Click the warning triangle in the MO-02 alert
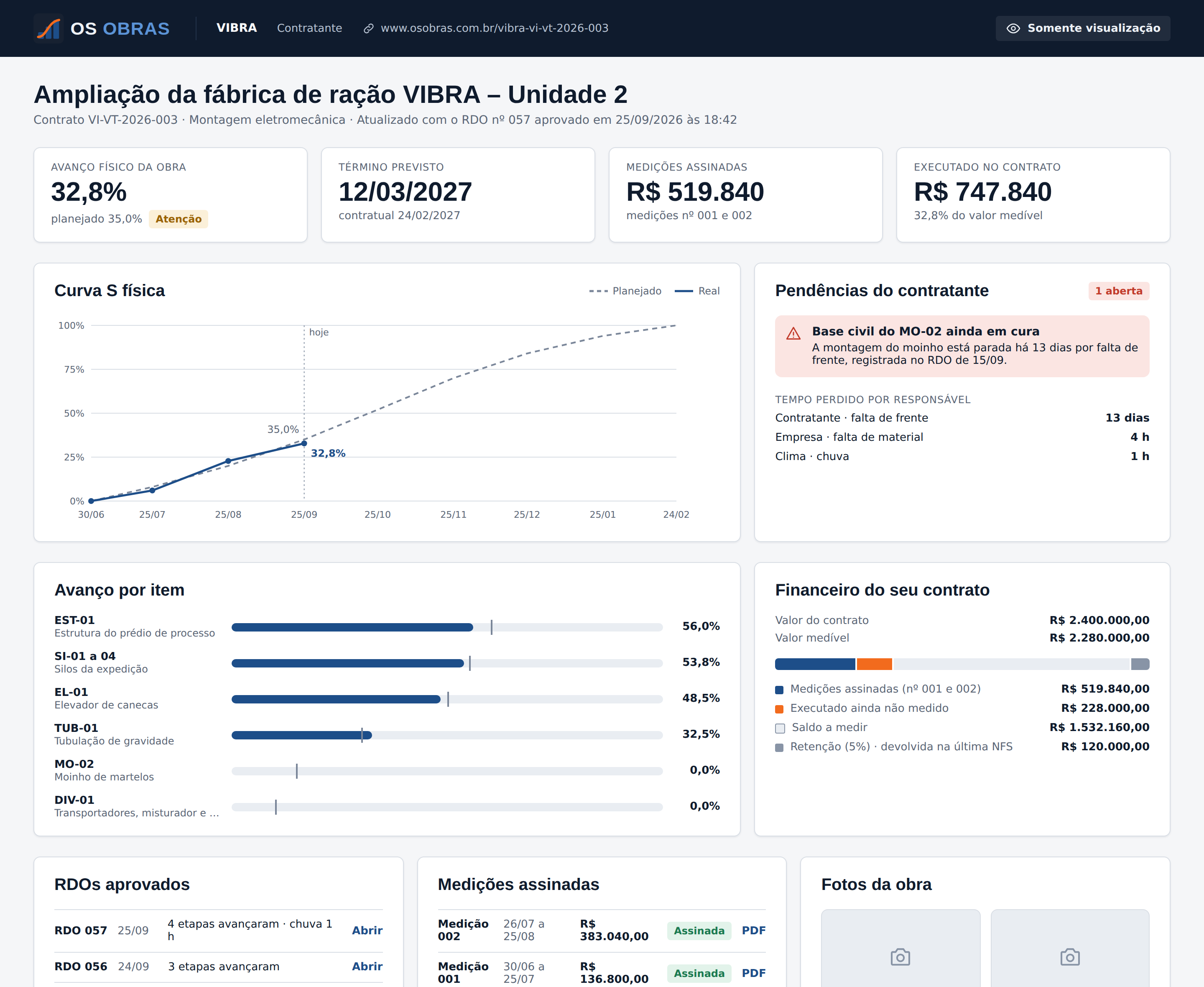 point(793,333)
